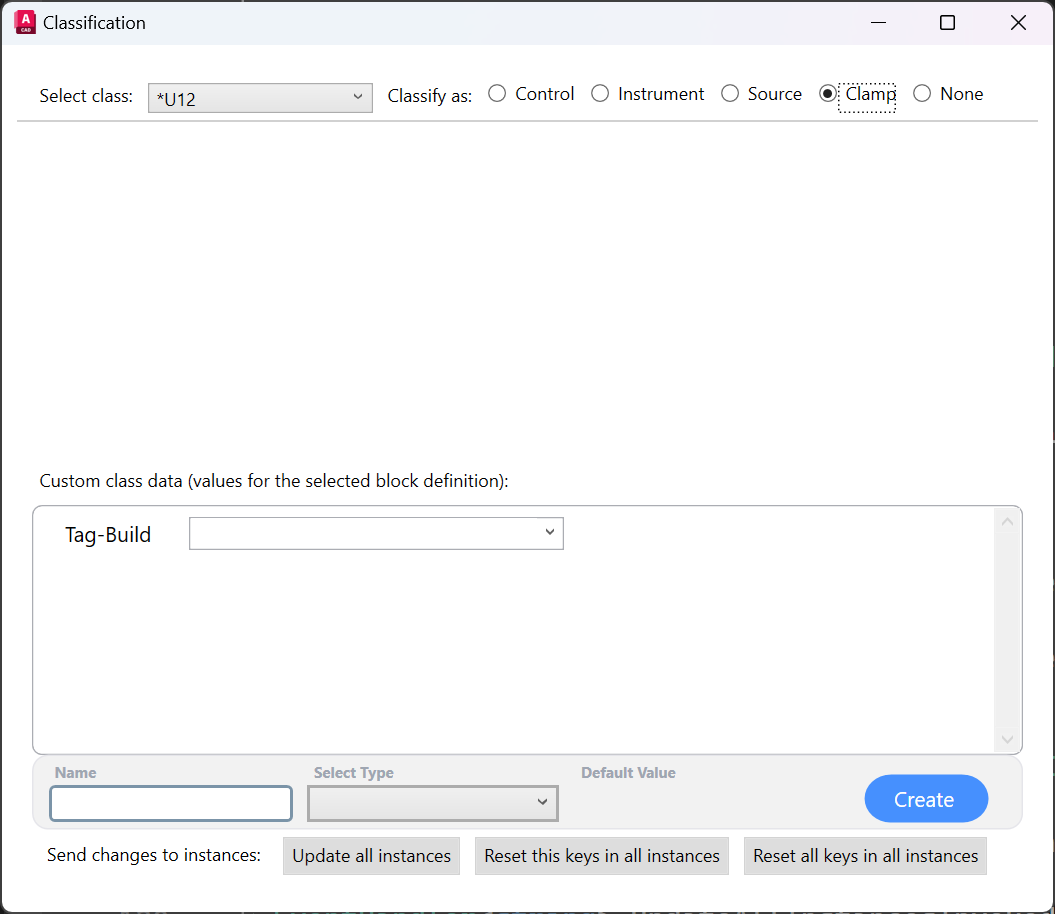The height and width of the screenshot is (914, 1055).
Task: Select the Control radio button
Action: point(531,94)
